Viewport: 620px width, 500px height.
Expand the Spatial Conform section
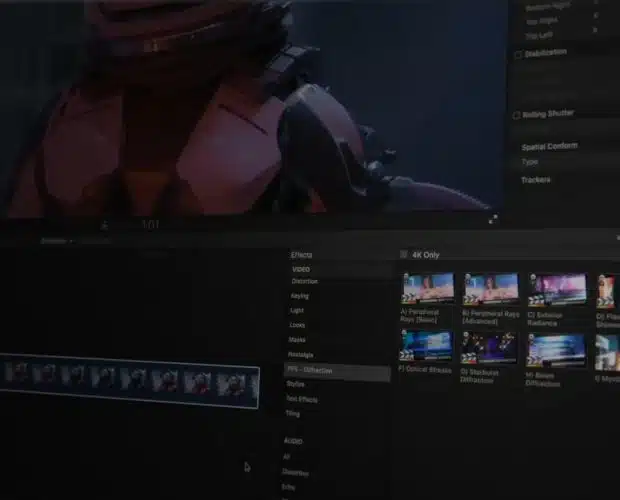[x=549, y=146]
